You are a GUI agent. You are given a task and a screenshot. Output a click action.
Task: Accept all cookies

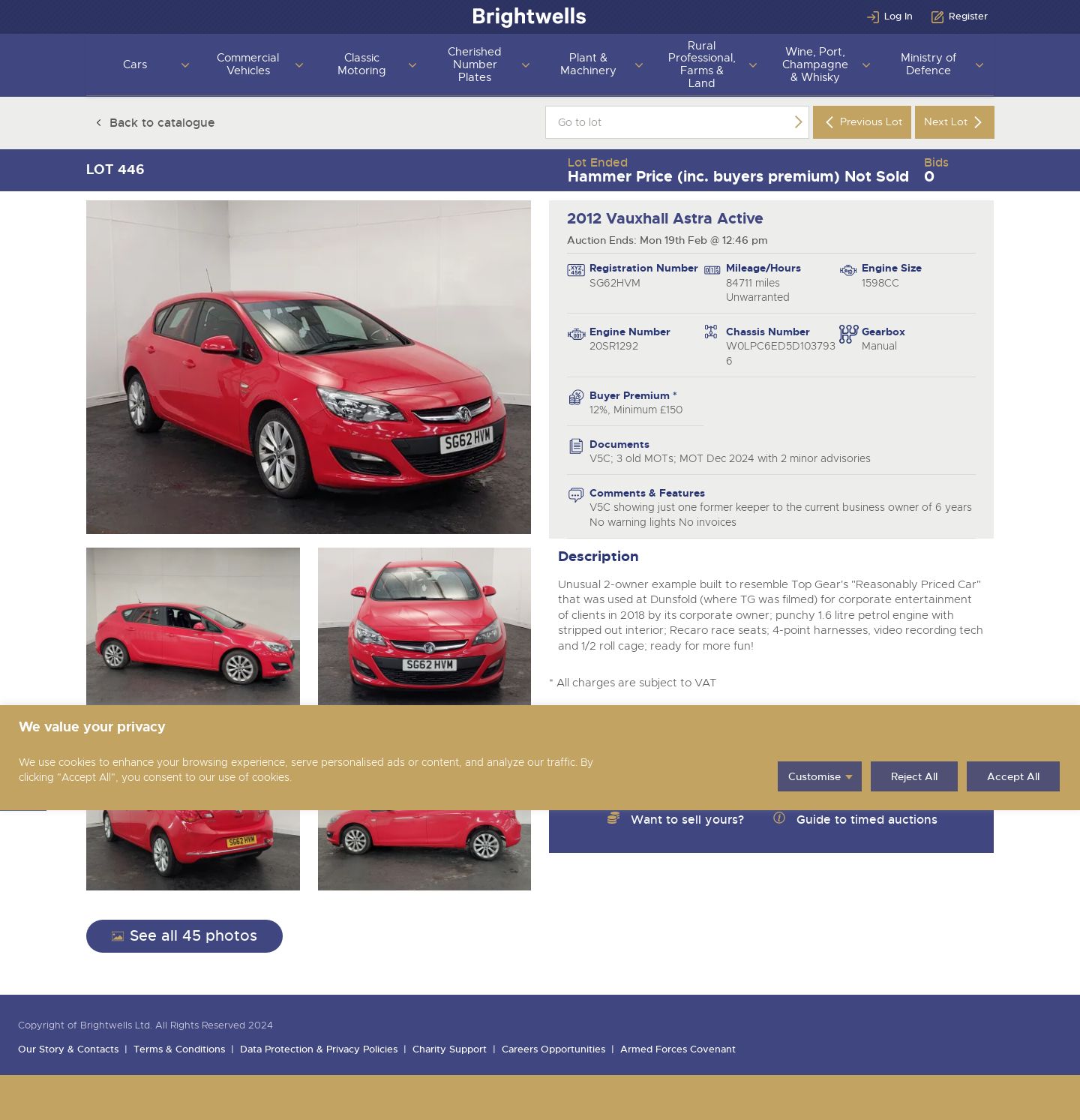(x=1012, y=776)
